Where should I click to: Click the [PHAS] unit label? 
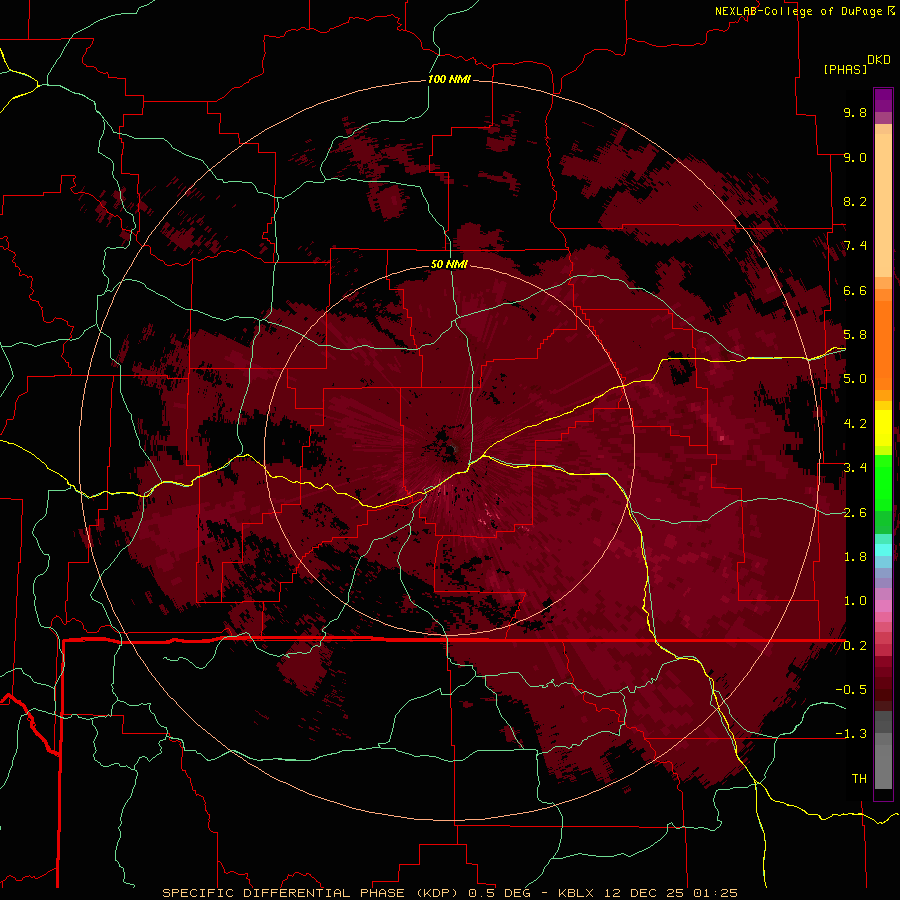click(x=845, y=69)
